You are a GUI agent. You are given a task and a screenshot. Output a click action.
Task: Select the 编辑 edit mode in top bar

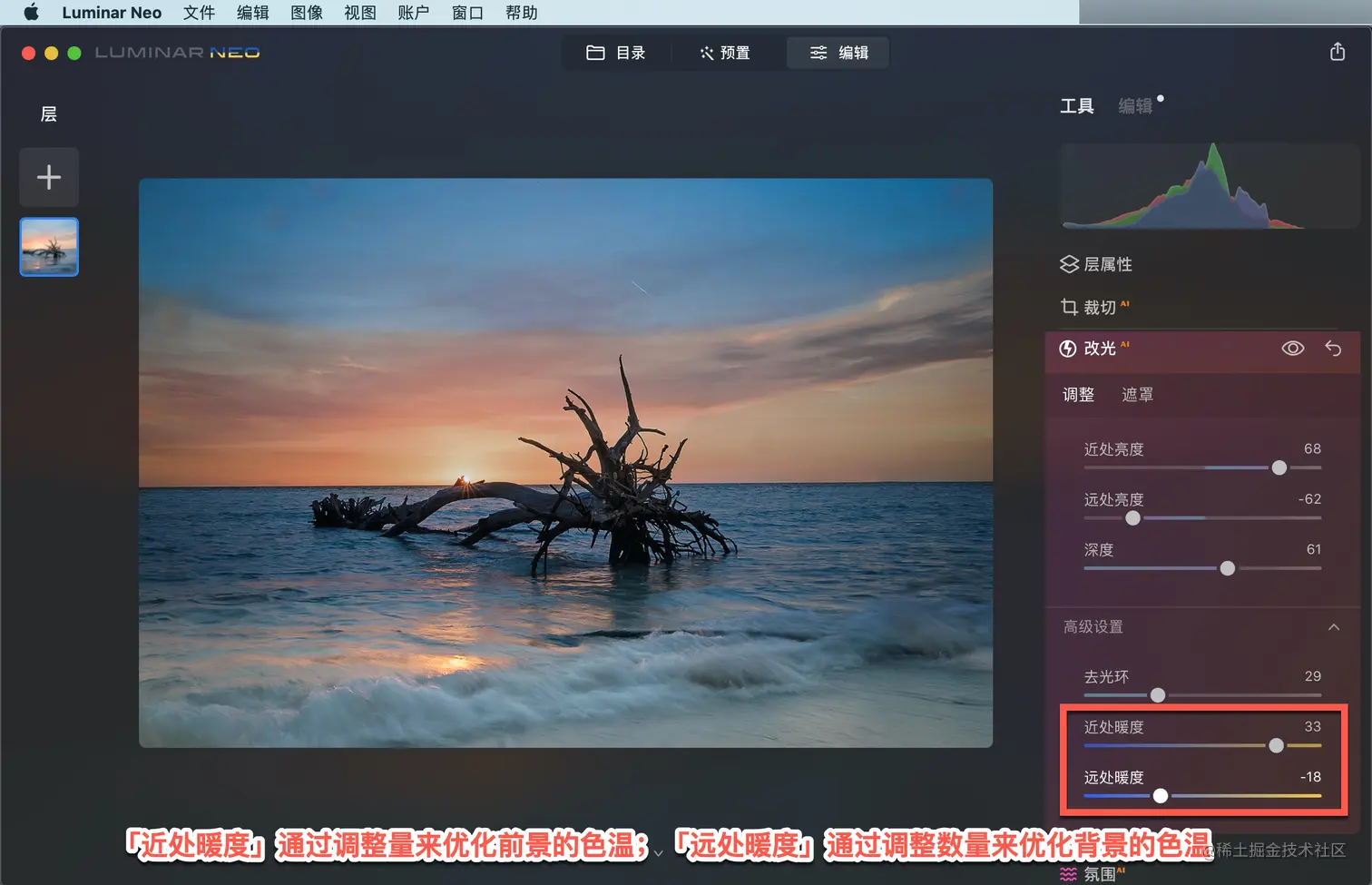click(x=838, y=53)
